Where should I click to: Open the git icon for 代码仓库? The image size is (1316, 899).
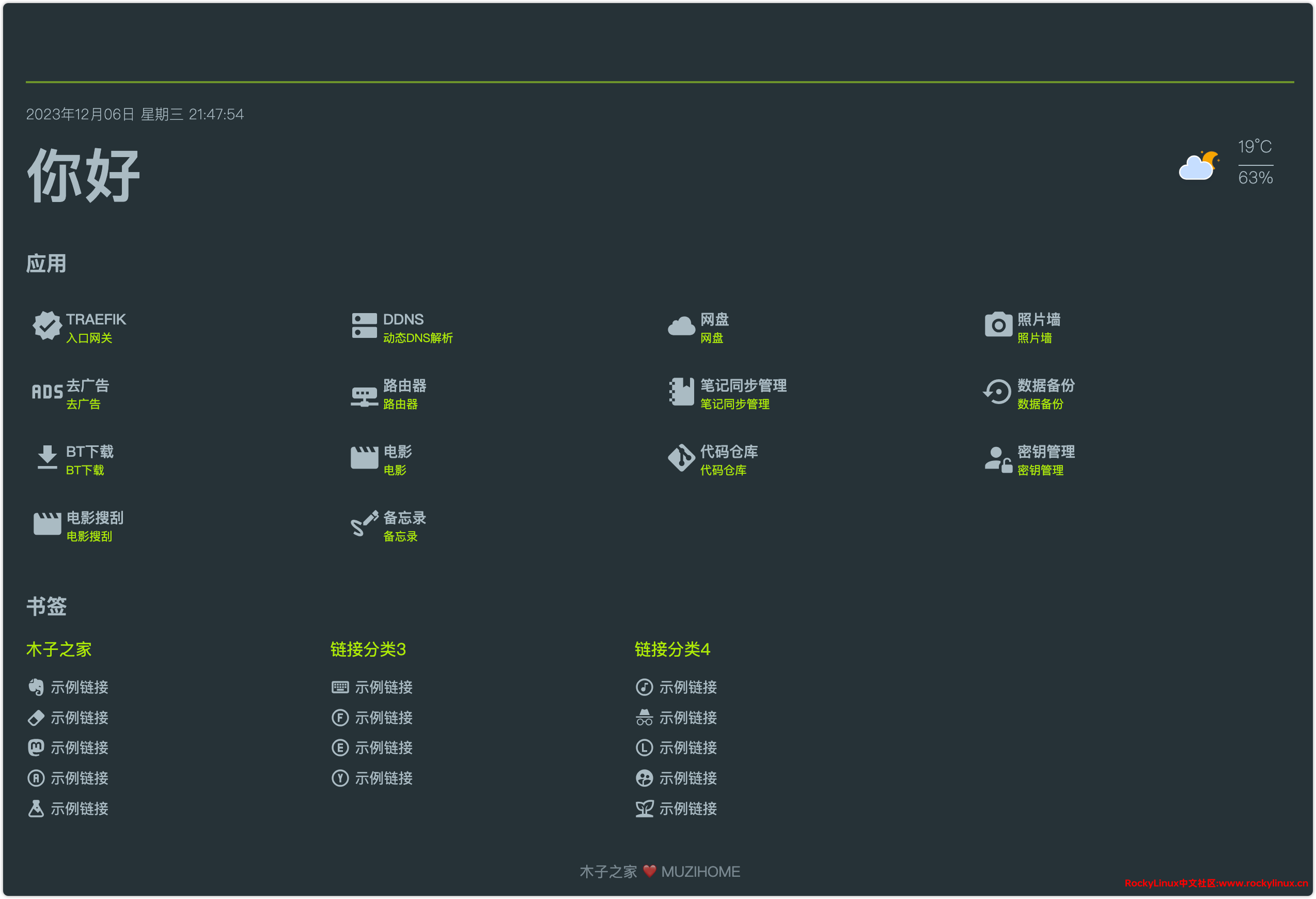[x=681, y=458]
